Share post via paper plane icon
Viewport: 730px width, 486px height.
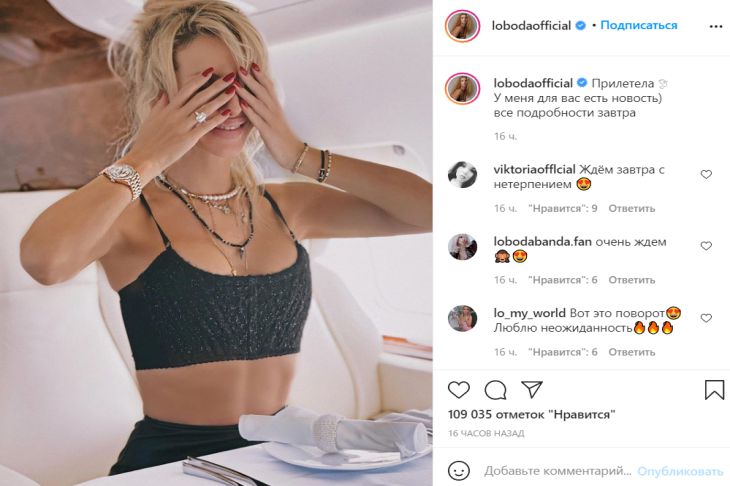click(532, 389)
